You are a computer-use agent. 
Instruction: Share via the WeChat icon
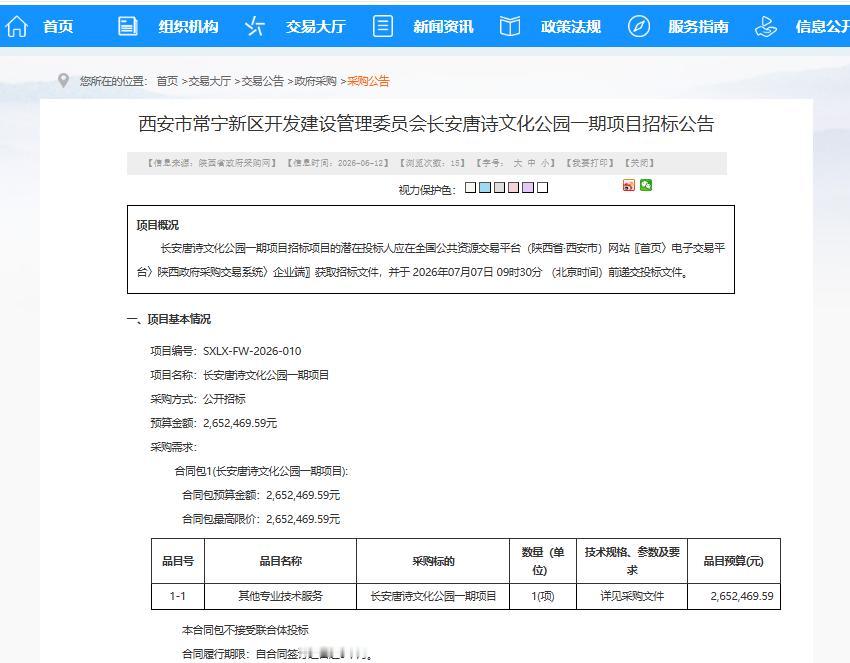click(646, 185)
